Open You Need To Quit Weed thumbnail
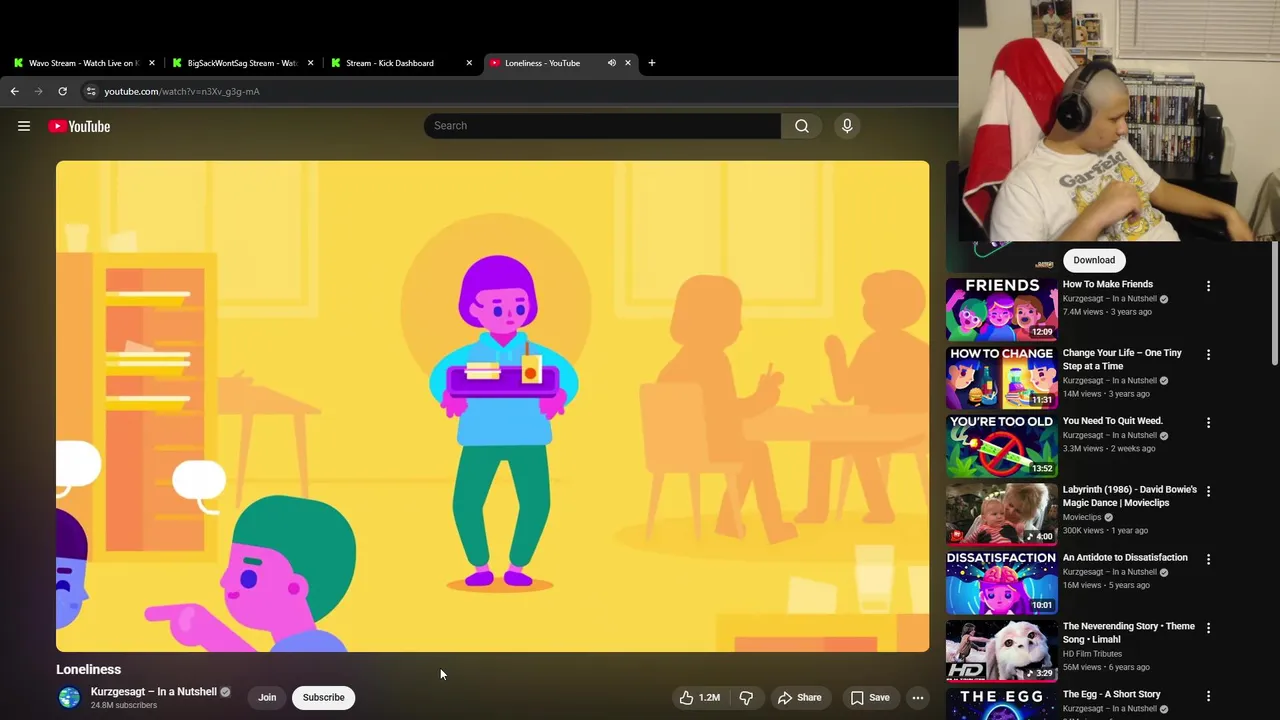Screen dimensions: 1280x720 tap(1001, 446)
